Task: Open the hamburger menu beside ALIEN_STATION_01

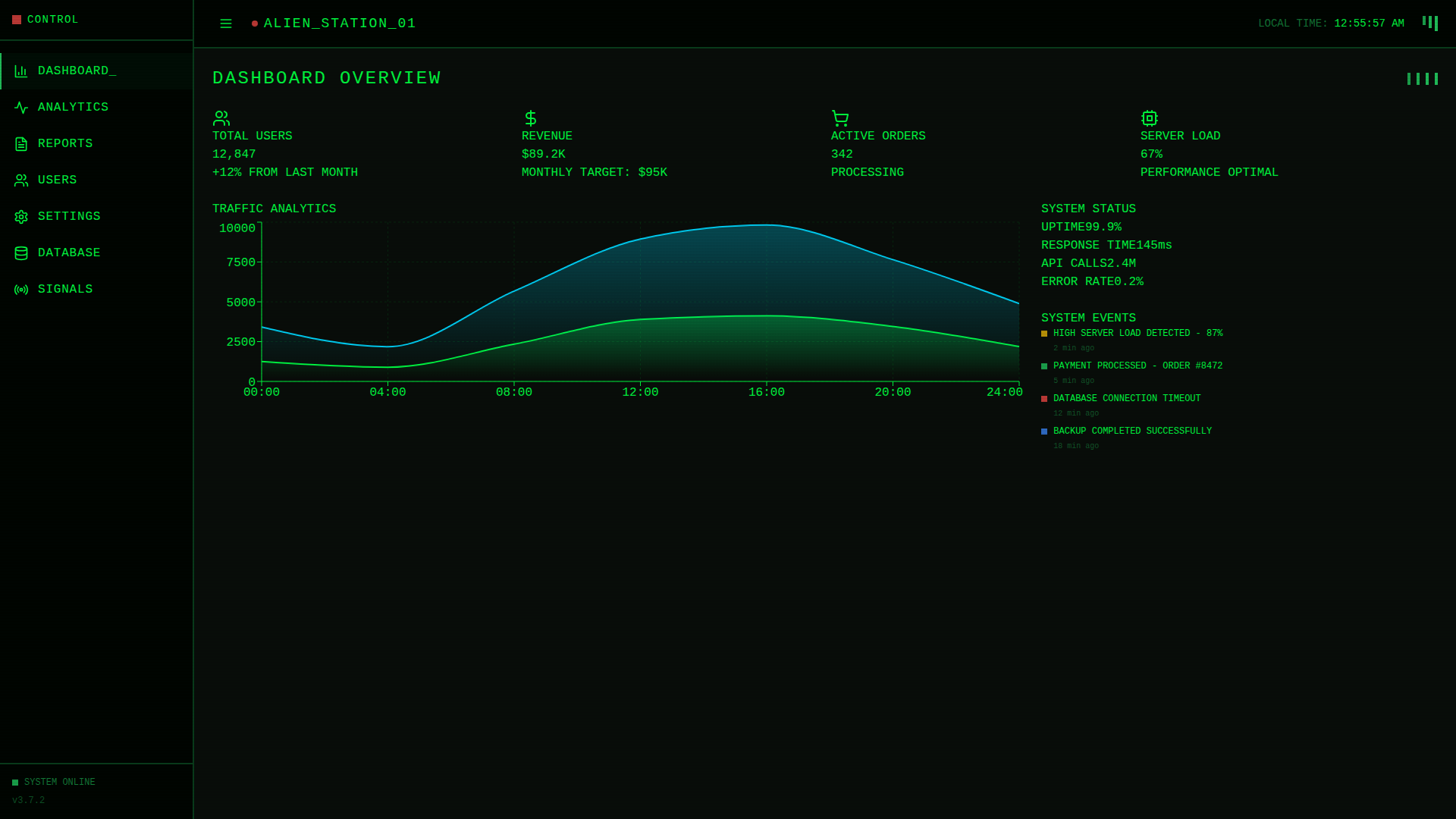Action: 225,24
